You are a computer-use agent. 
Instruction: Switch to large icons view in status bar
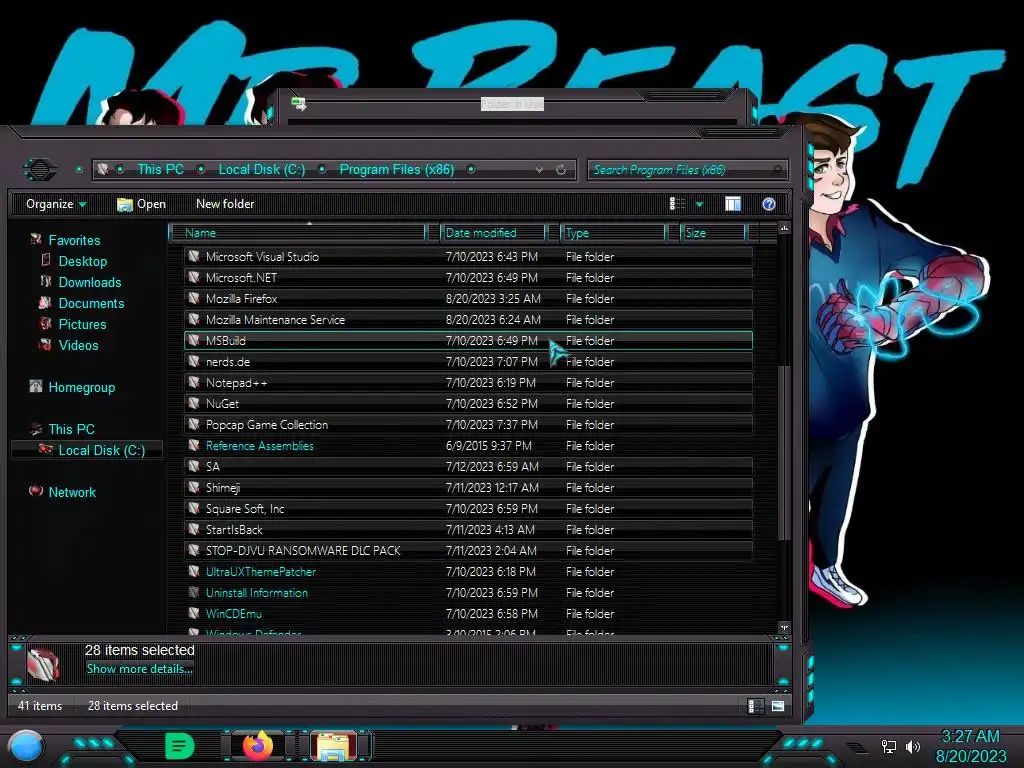pos(778,706)
